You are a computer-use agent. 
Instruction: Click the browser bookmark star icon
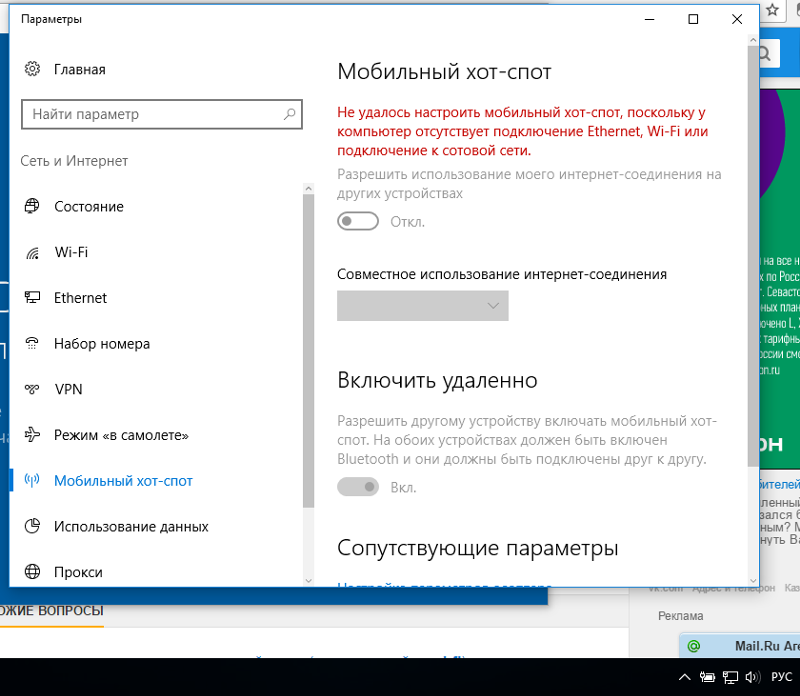pos(772,10)
